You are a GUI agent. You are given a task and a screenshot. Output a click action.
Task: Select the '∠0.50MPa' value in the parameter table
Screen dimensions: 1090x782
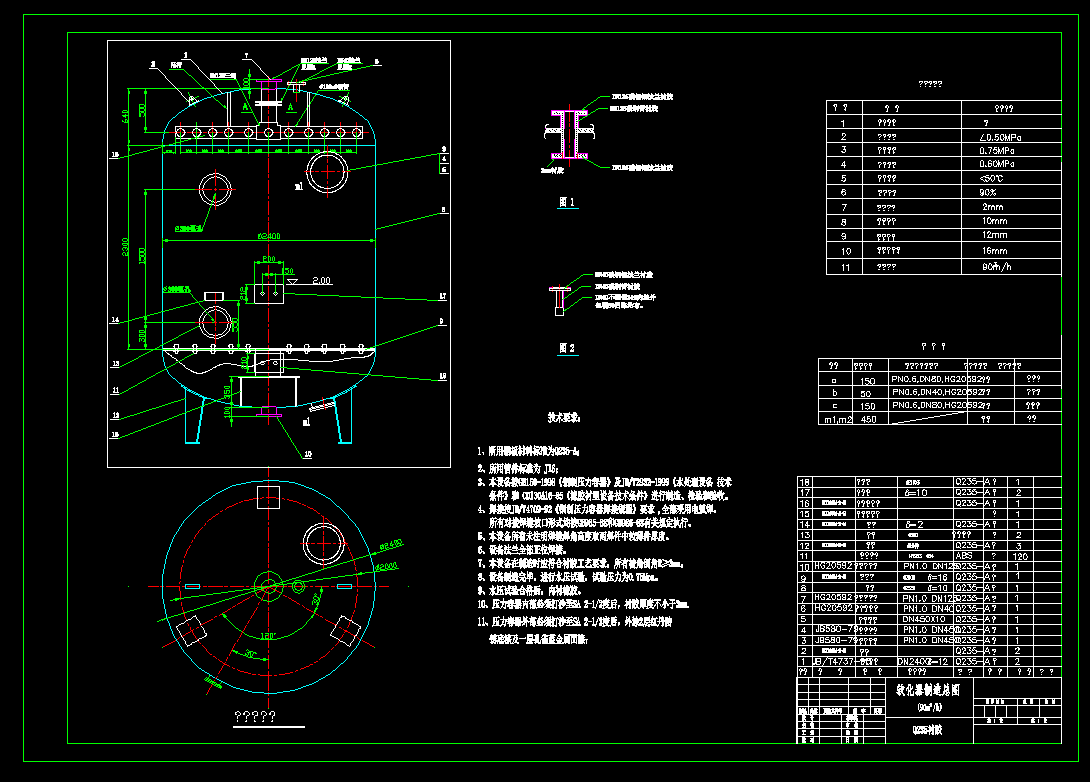1000,137
